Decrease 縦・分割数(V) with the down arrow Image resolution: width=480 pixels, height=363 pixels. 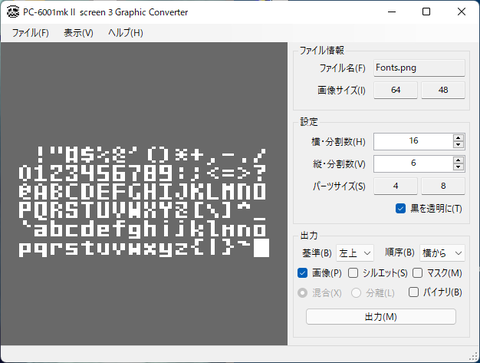click(458, 167)
